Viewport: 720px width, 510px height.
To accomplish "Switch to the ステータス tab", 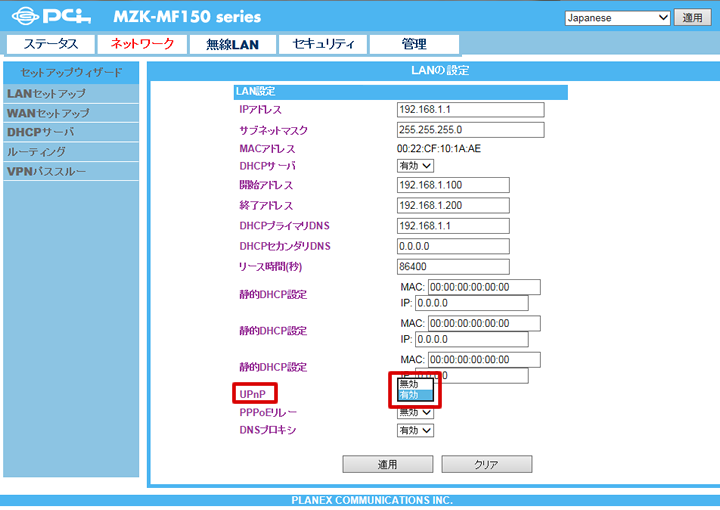I will tap(51, 44).
